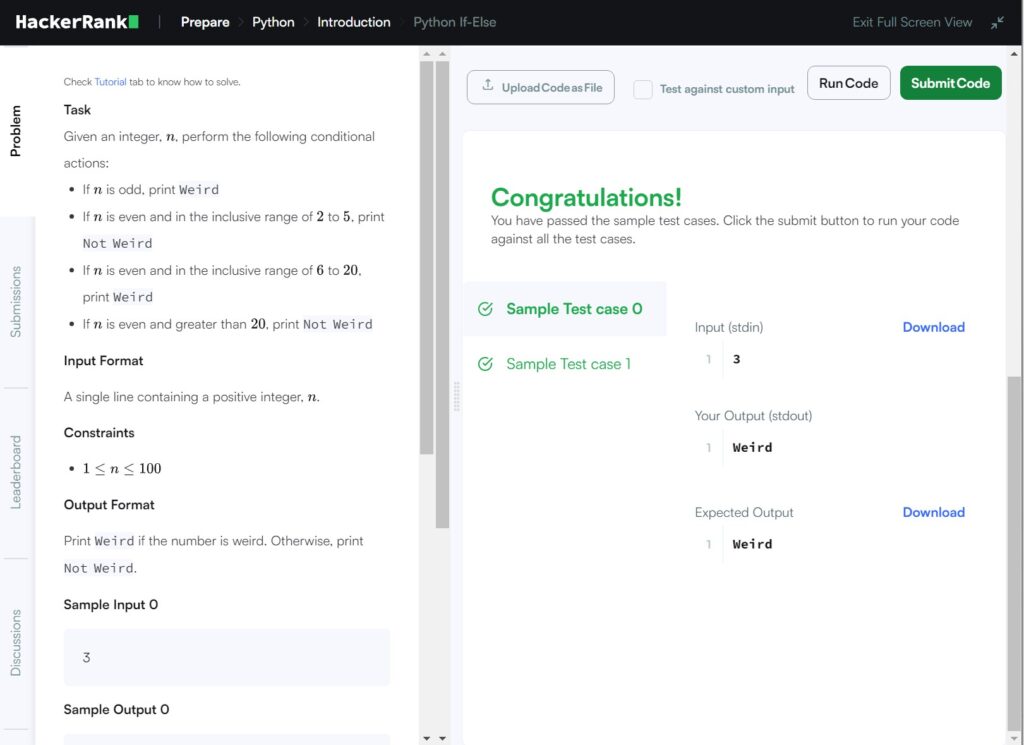The height and width of the screenshot is (745, 1024).
Task: Click the green checkmark for Sample Test case 0
Action: (x=486, y=309)
